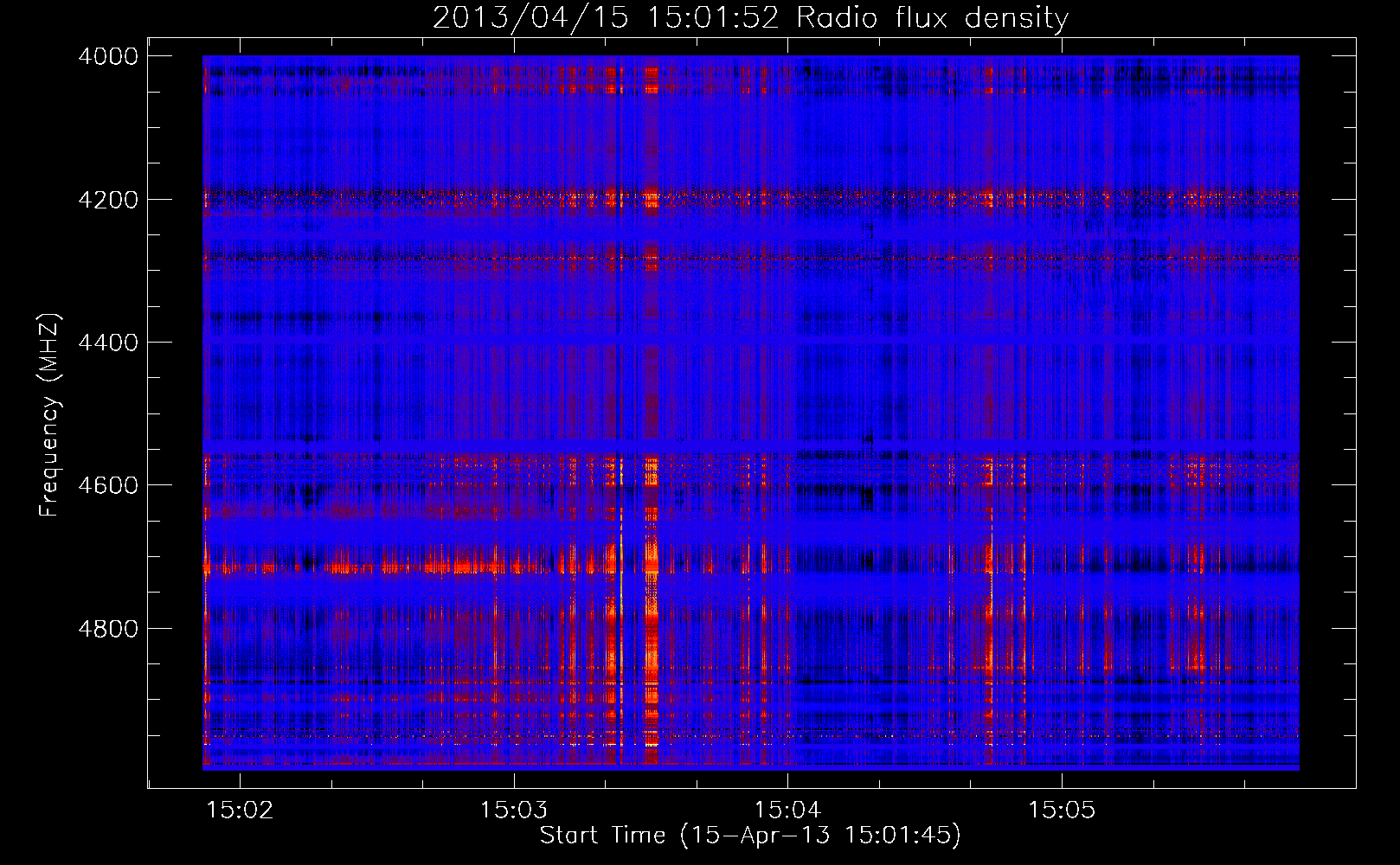Click the 4000 frequency tick label
This screenshot has height=865, width=1400.
pyautogui.click(x=108, y=56)
